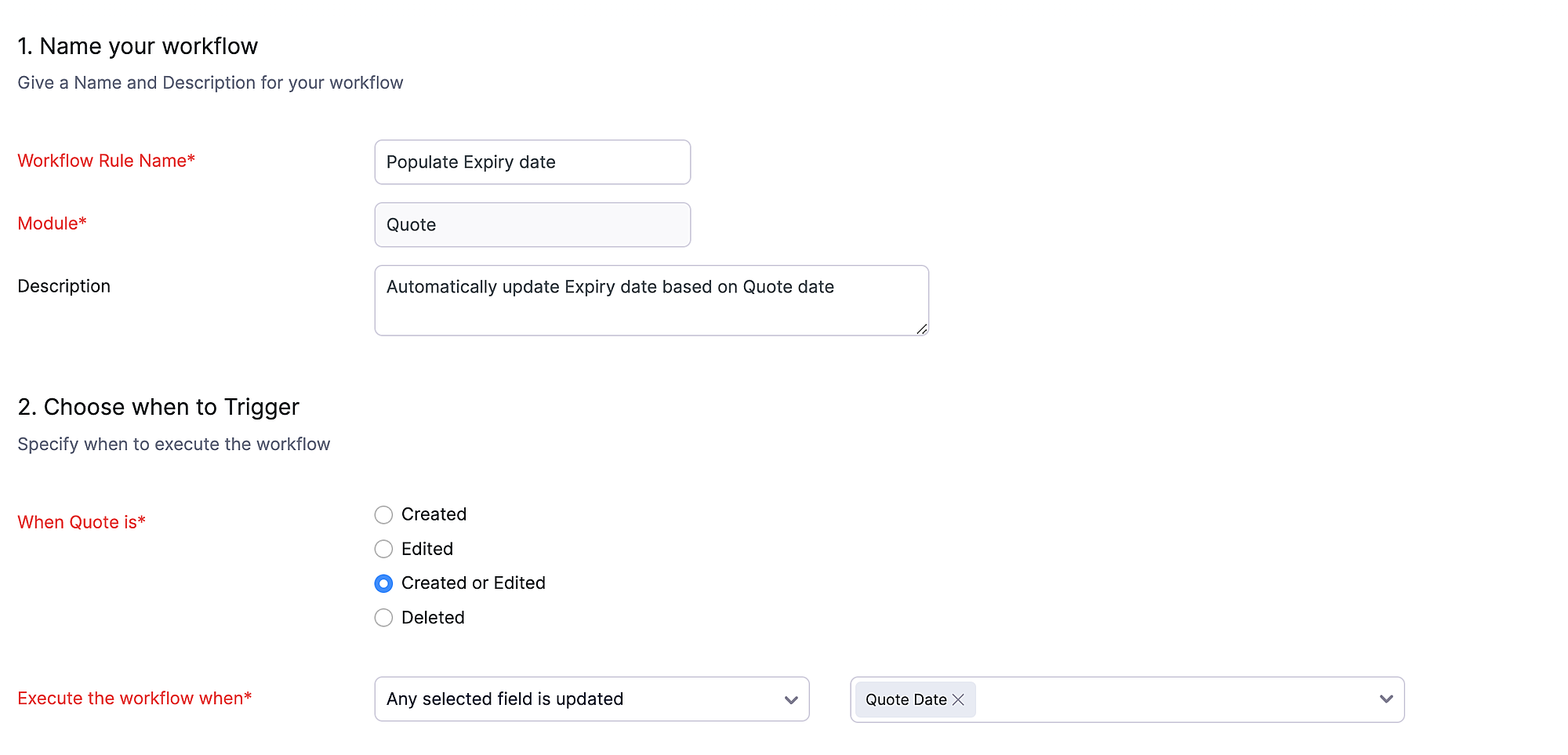The height and width of the screenshot is (755, 1568).
Task: Click the Workflow Rule Name input field
Action: click(532, 162)
